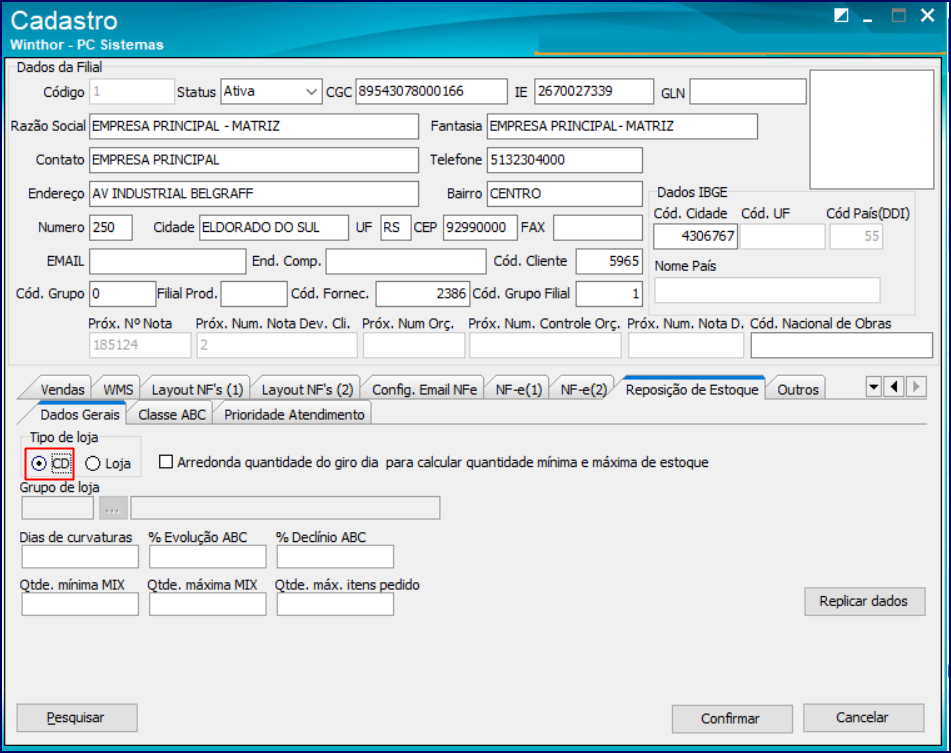Switch to the Vendas tab
Image resolution: width=951 pixels, height=753 pixels.
click(x=62, y=389)
